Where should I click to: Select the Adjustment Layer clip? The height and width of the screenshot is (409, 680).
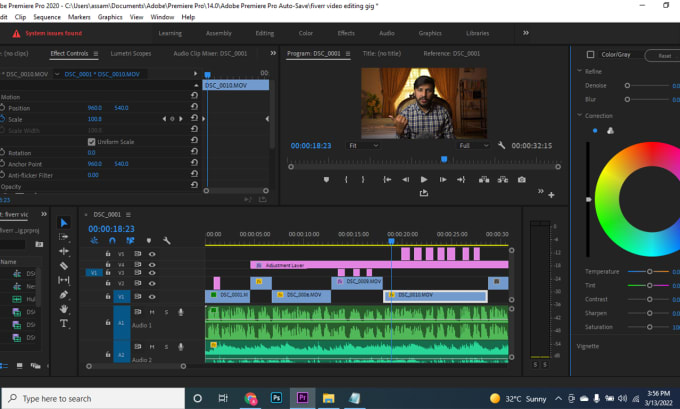click(x=379, y=265)
